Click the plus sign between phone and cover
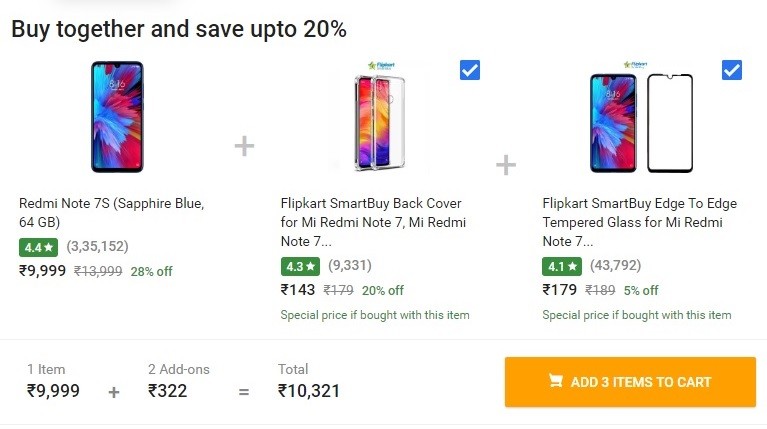767x429 pixels. pyautogui.click(x=244, y=146)
